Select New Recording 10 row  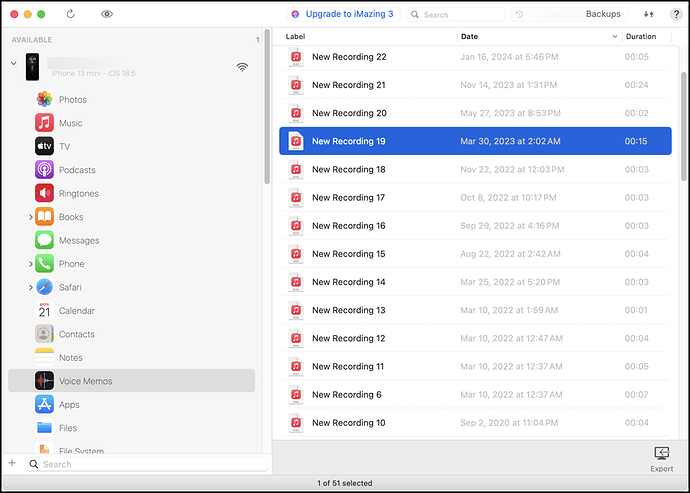pyautogui.click(x=475, y=423)
